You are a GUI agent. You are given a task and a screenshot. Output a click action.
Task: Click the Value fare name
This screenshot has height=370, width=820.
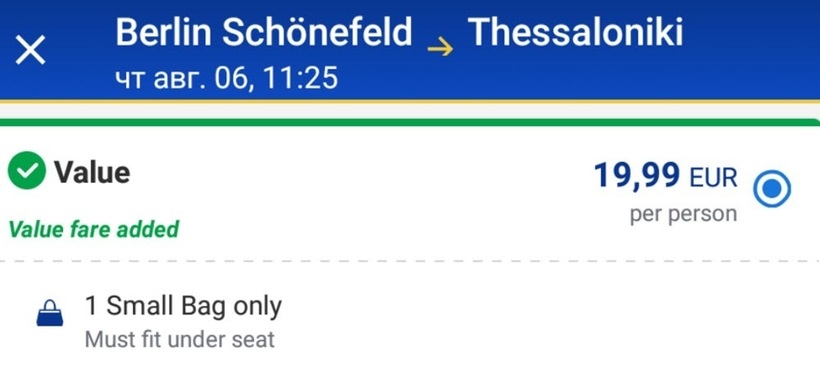point(92,171)
